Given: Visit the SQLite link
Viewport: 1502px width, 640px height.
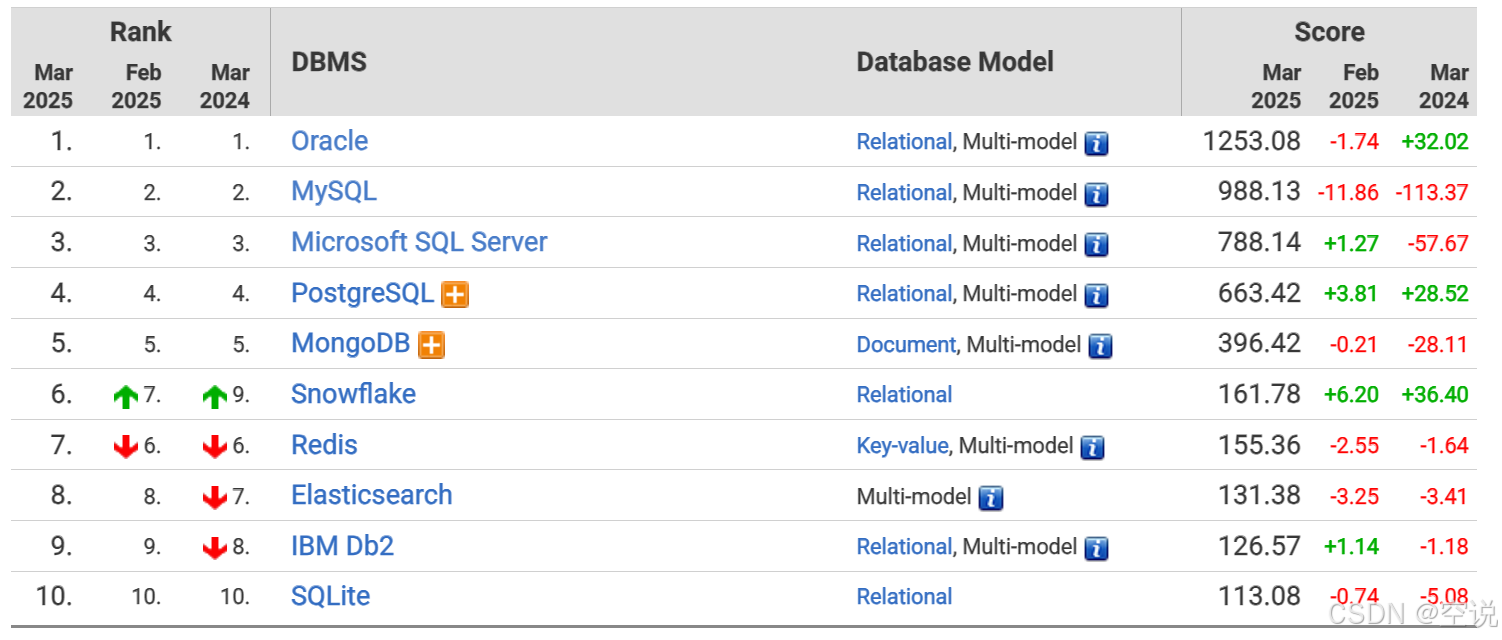Looking at the screenshot, I should click(x=330, y=596).
